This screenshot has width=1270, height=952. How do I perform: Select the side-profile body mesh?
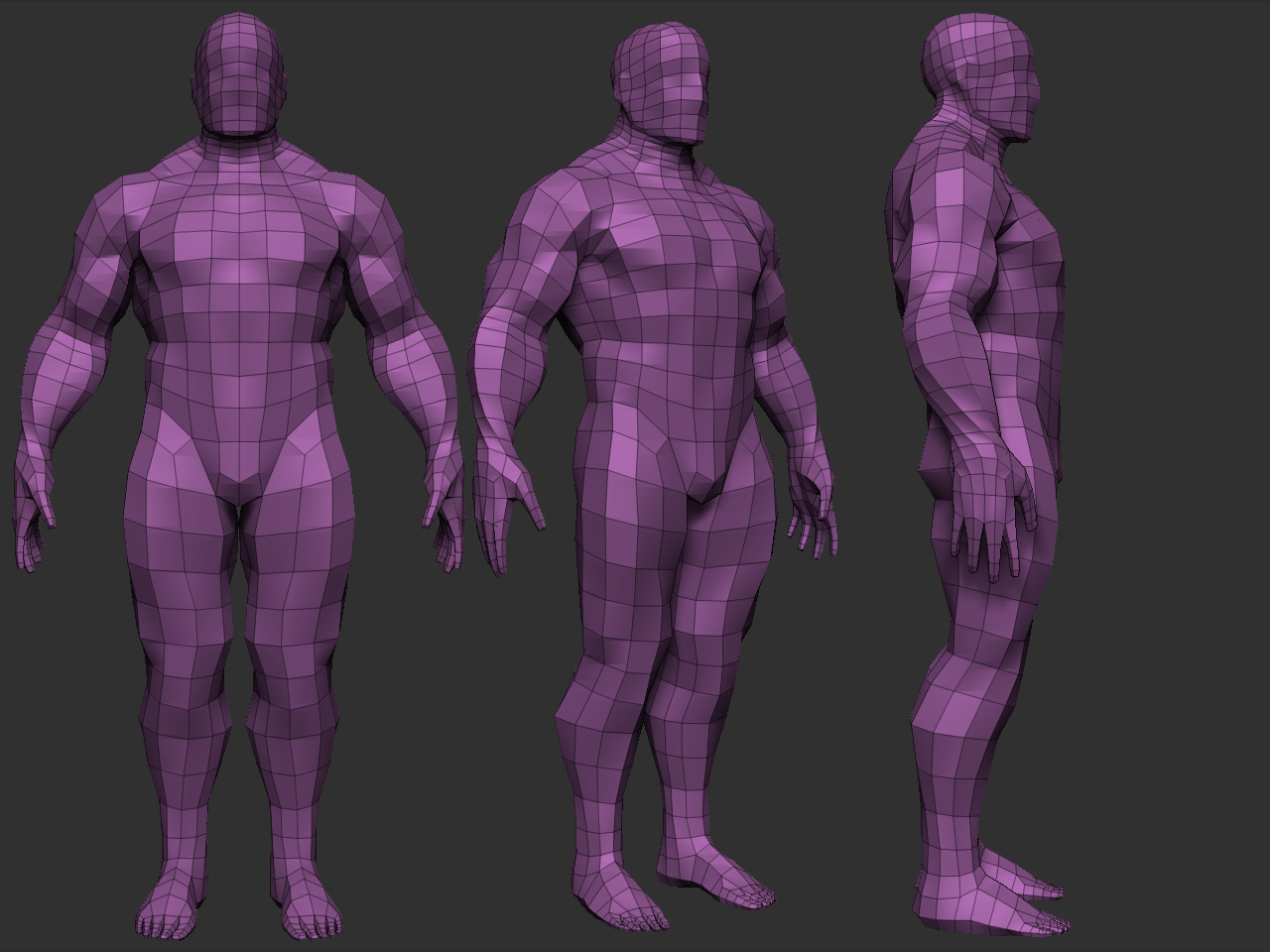(977, 476)
